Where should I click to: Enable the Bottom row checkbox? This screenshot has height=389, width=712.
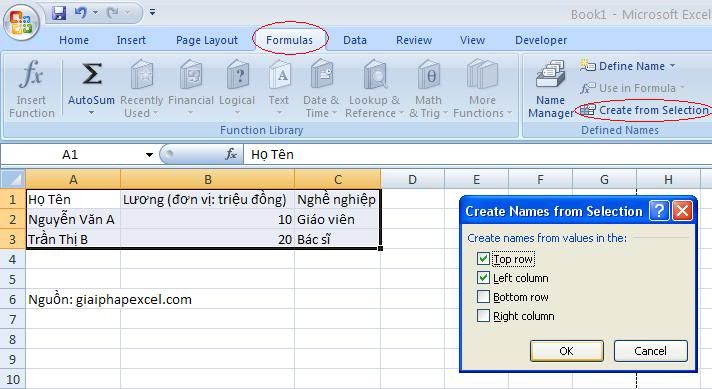tap(483, 297)
